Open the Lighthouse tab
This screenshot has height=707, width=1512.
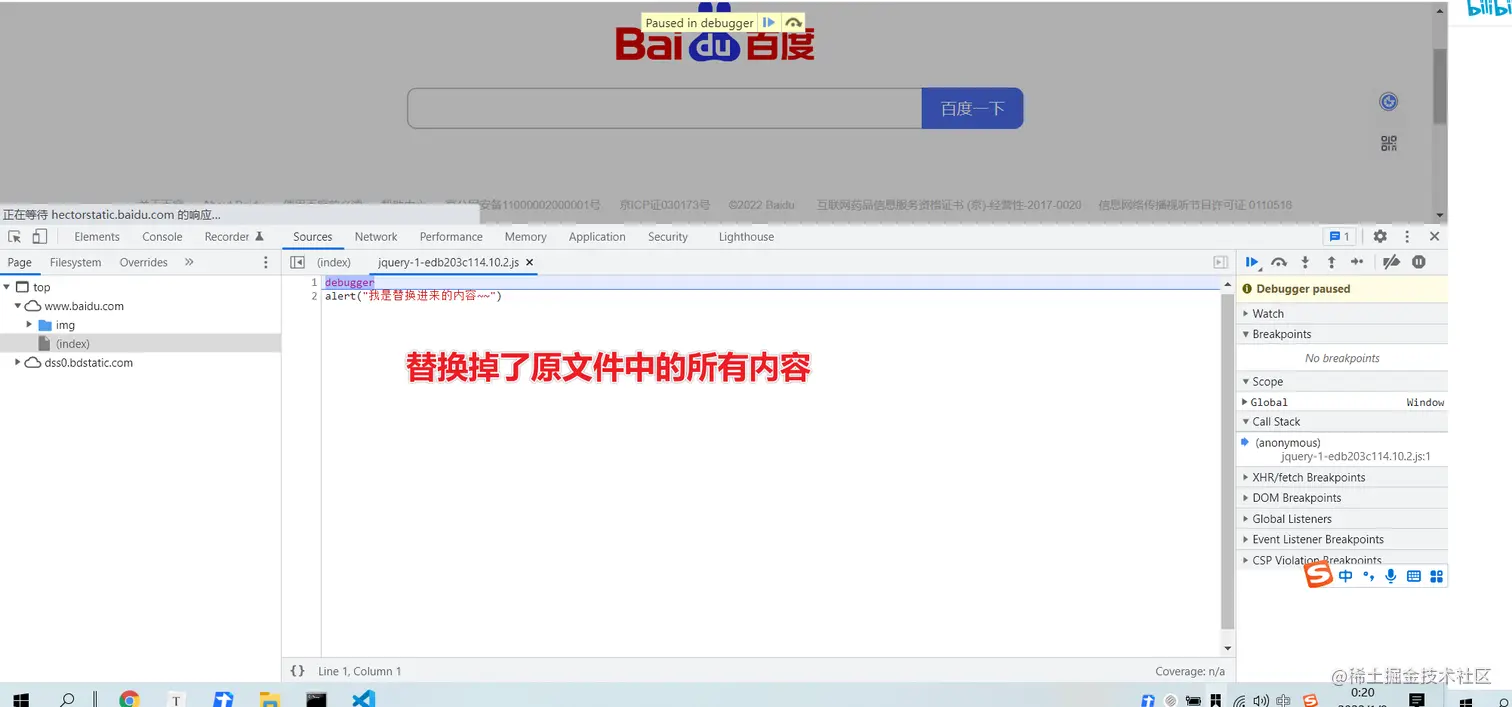[746, 237]
